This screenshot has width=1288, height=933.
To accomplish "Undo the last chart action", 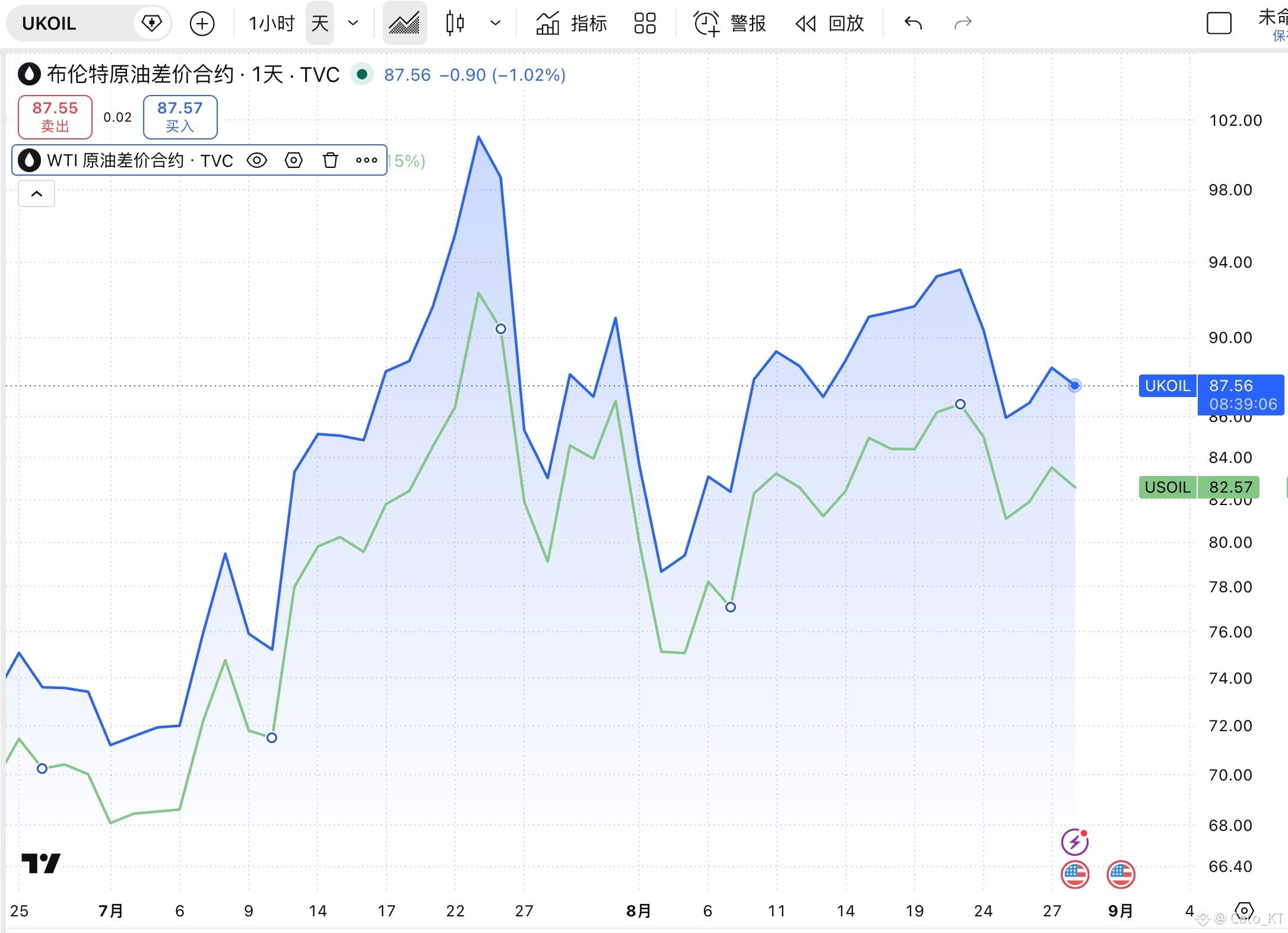I will pos(913,24).
